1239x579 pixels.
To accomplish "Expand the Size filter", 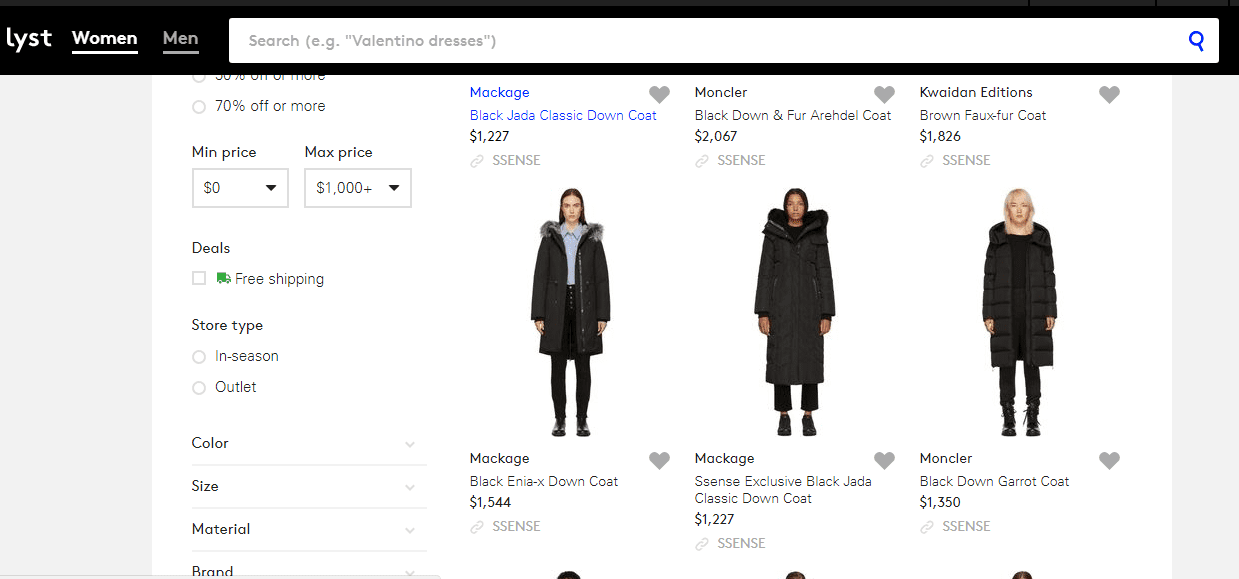I will (x=309, y=486).
